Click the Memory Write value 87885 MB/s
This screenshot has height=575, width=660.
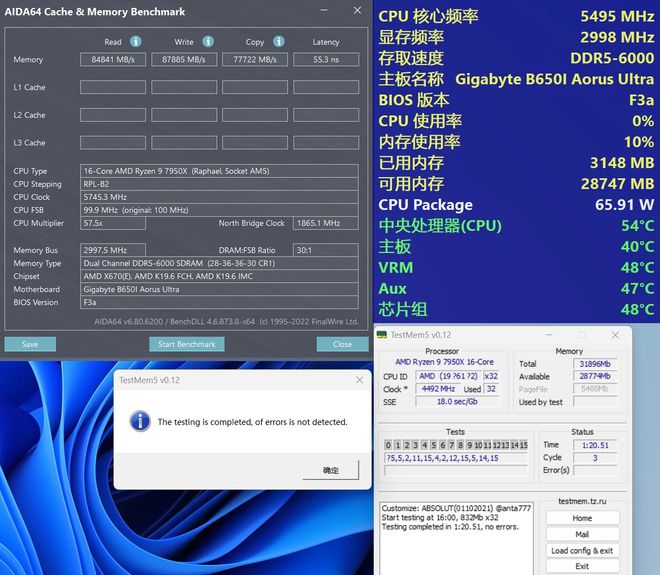(x=184, y=59)
